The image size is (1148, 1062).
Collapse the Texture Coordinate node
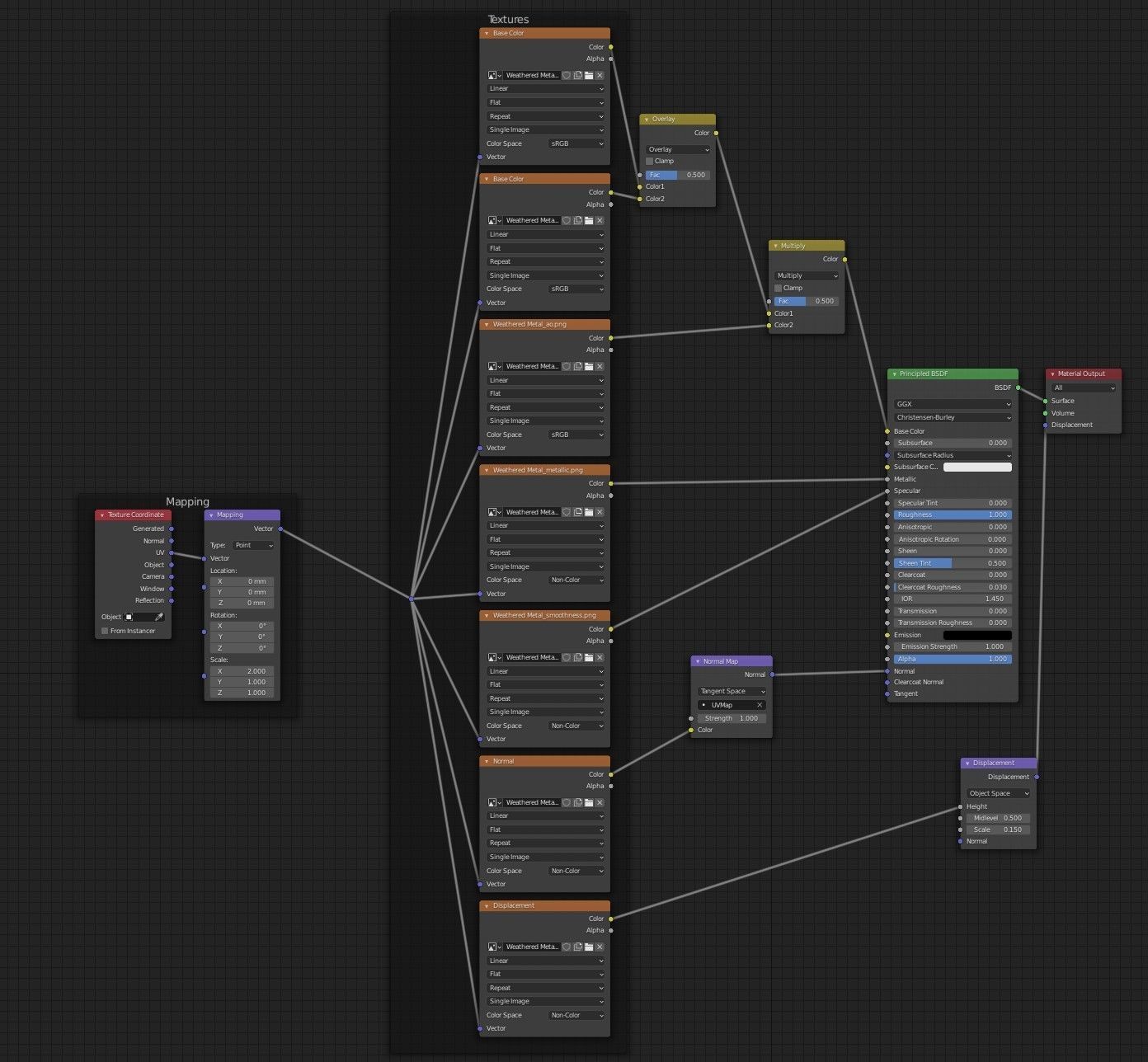coord(102,515)
